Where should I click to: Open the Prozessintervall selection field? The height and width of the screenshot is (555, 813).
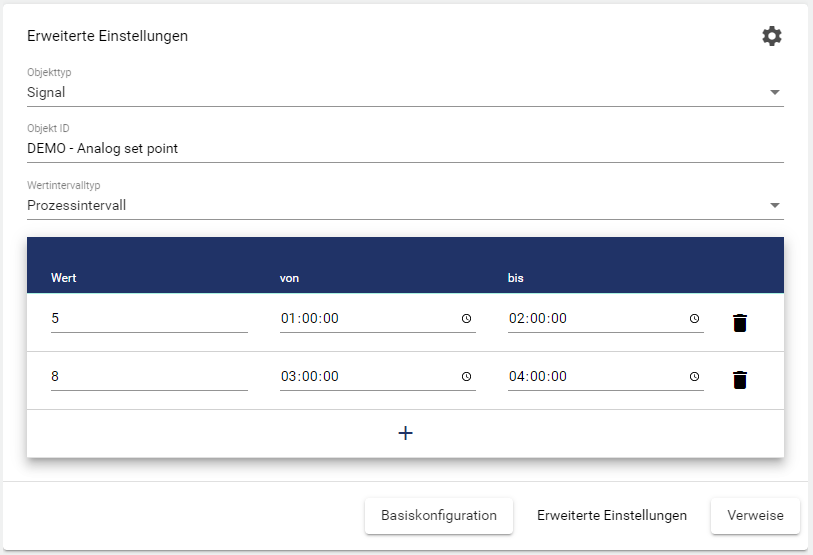pos(390,206)
